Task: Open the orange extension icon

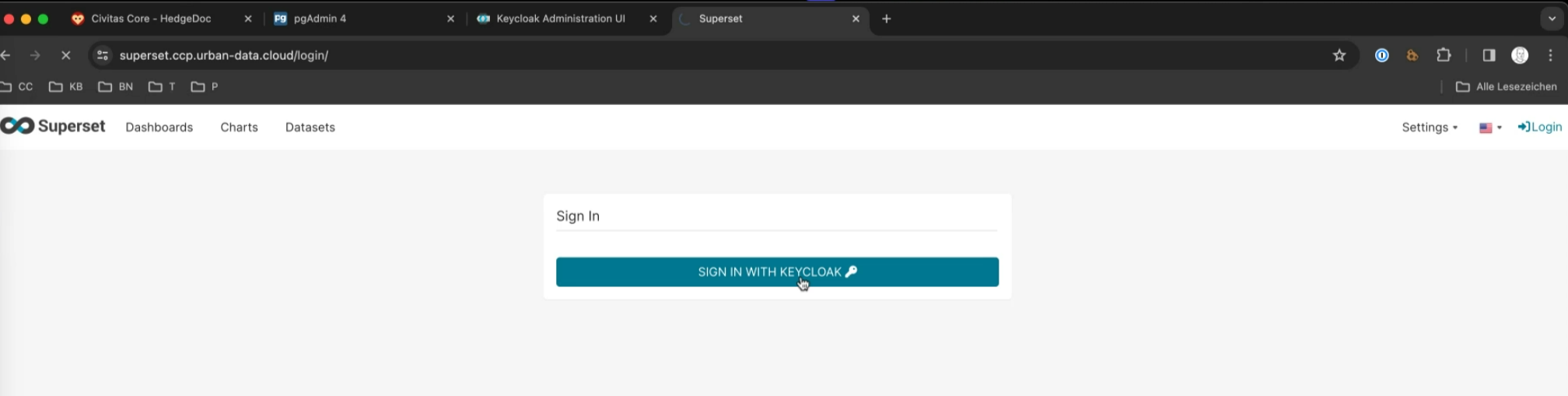Action: click(x=1412, y=55)
